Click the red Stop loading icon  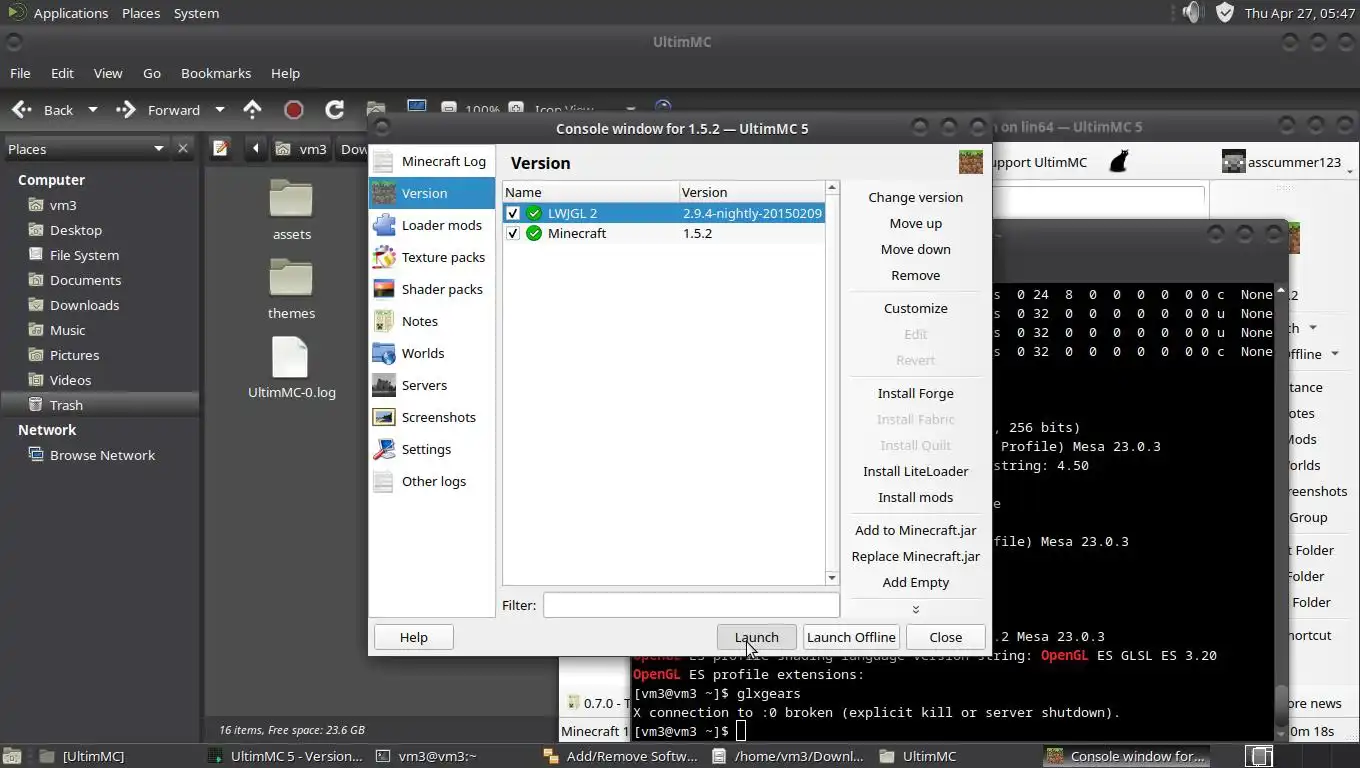pyautogui.click(x=293, y=110)
